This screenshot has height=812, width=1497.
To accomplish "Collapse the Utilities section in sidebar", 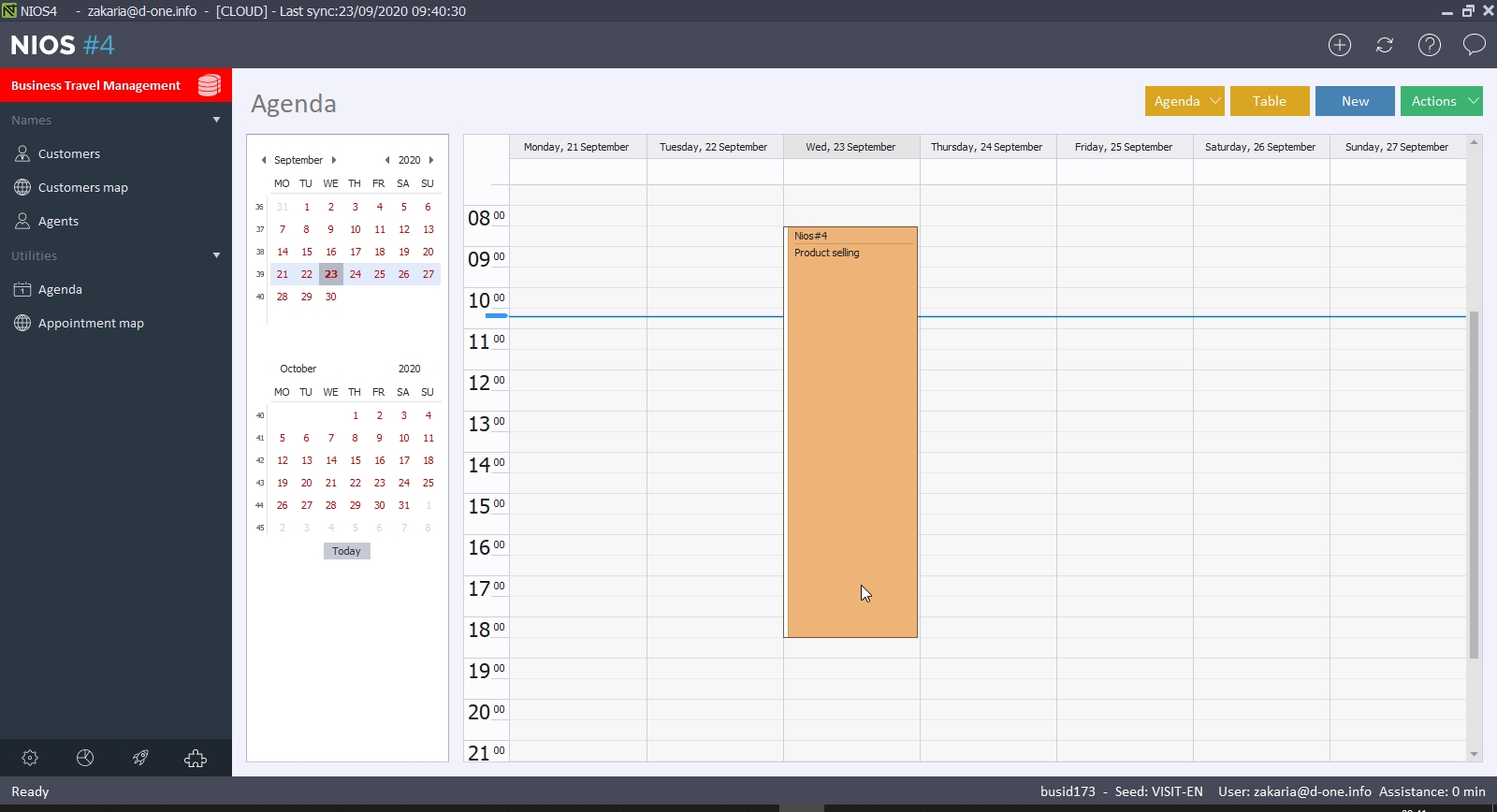I will click(x=216, y=255).
